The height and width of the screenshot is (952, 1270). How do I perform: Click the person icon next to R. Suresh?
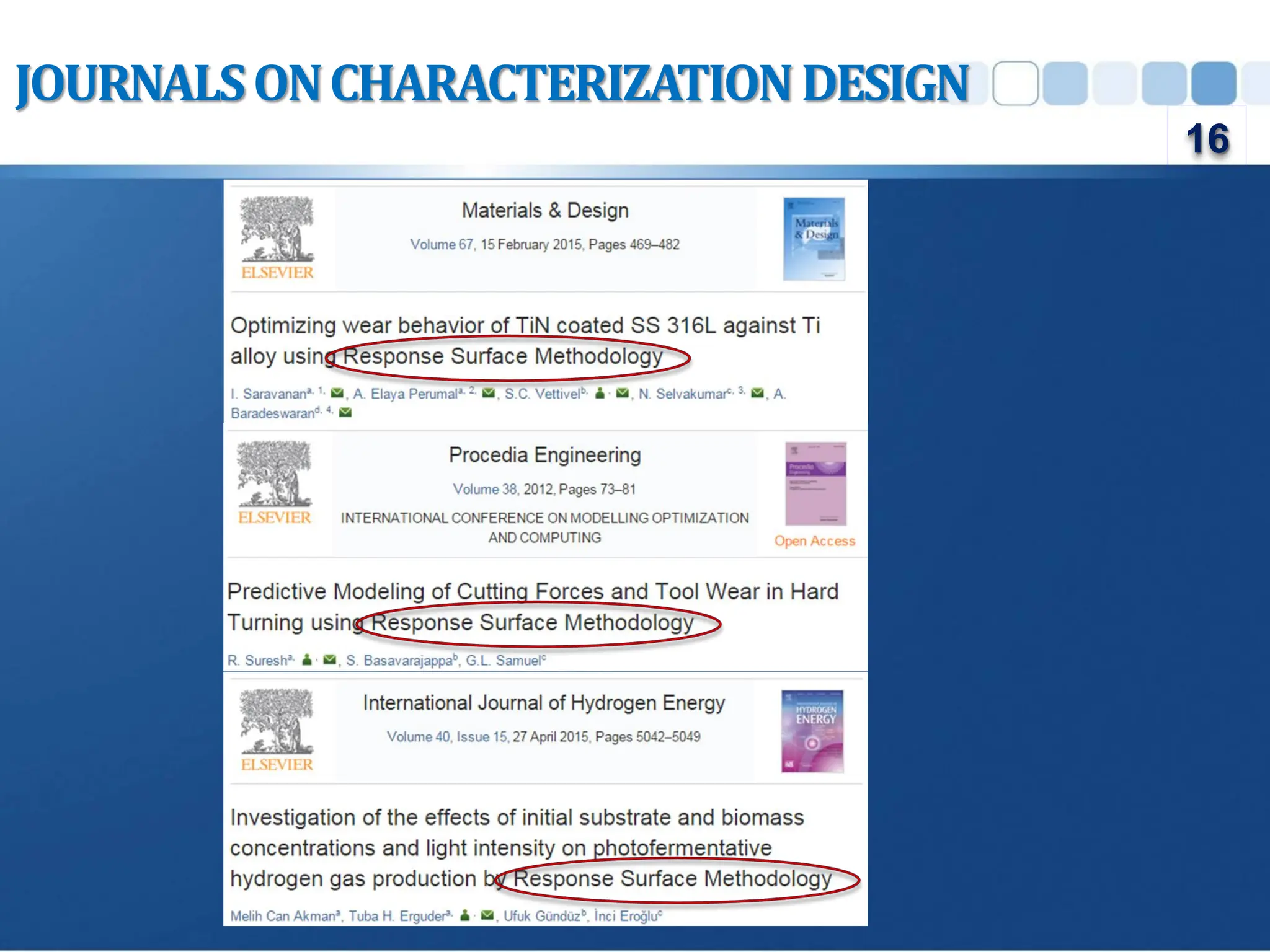coord(306,659)
